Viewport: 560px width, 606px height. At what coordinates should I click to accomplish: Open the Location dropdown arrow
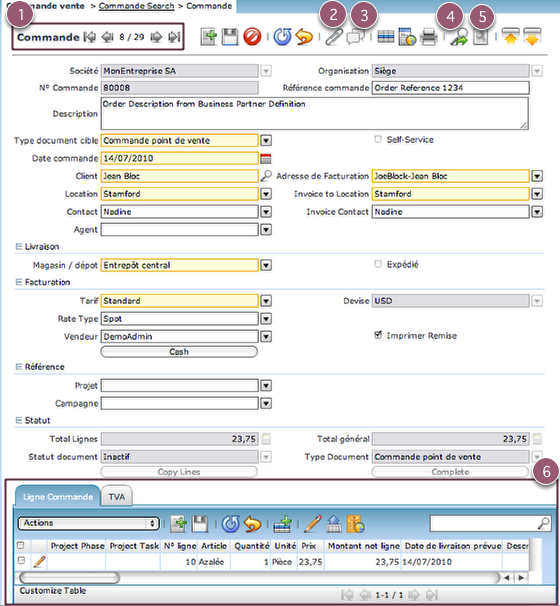click(266, 194)
